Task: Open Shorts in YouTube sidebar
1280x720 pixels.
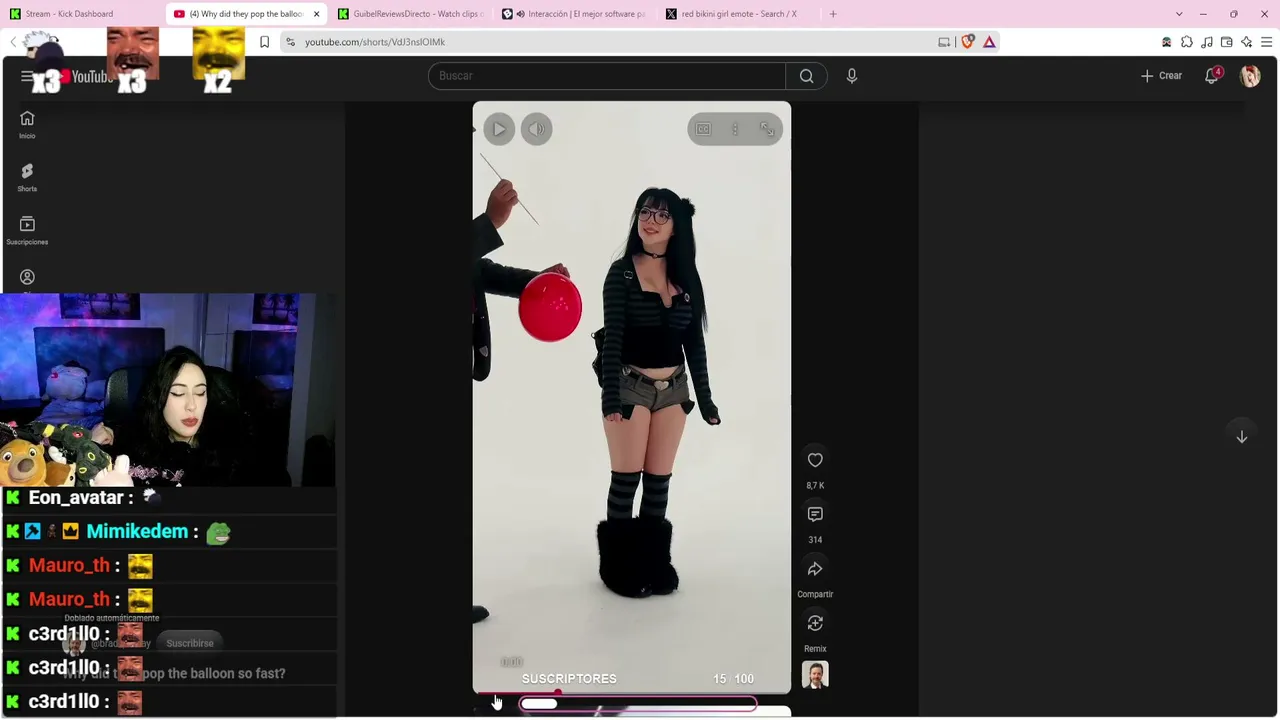Action: [27, 177]
